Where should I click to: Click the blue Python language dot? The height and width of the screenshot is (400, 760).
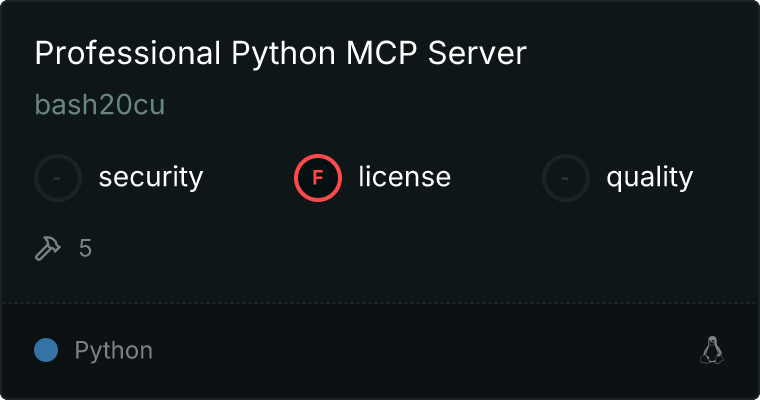click(46, 350)
